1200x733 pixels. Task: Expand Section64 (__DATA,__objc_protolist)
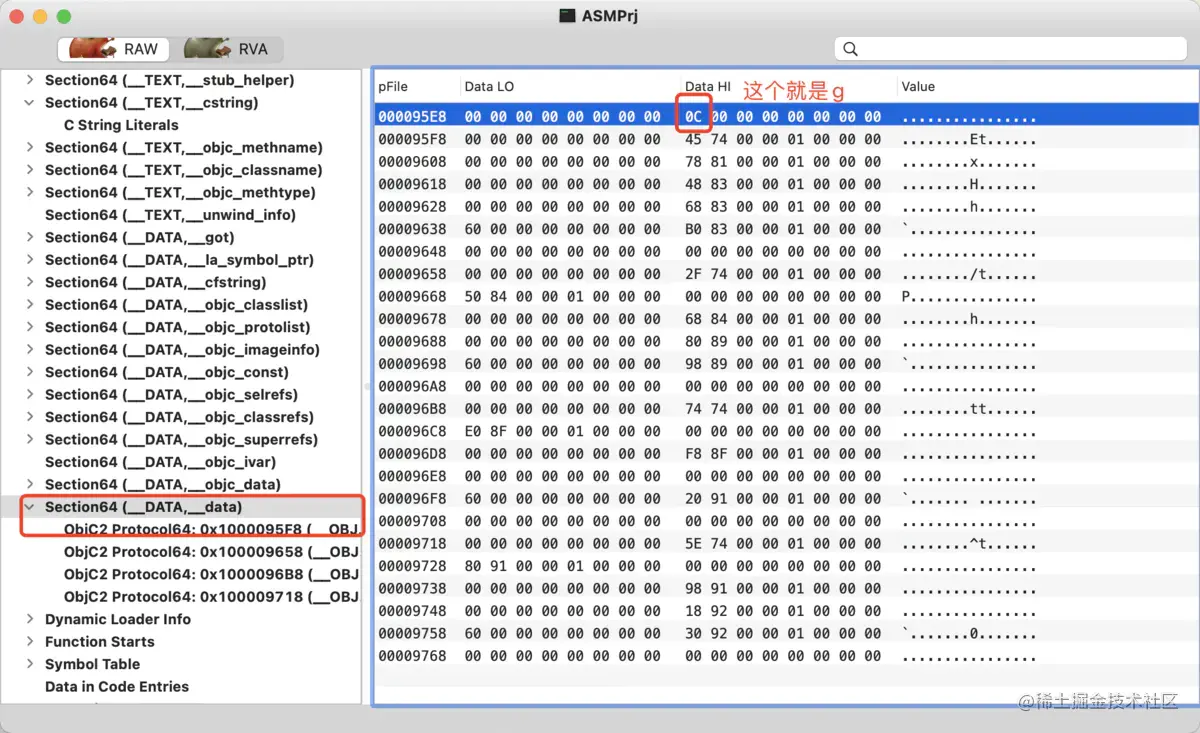(30, 327)
